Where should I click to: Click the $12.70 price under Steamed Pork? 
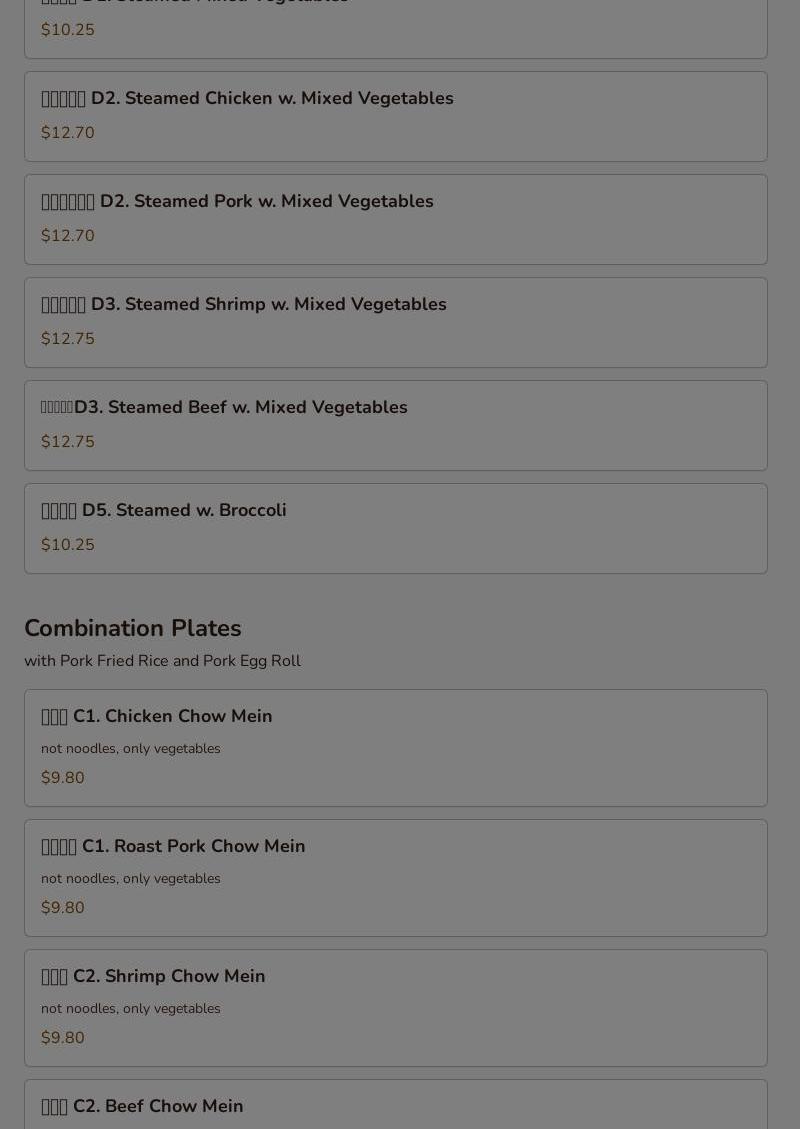pos(68,236)
